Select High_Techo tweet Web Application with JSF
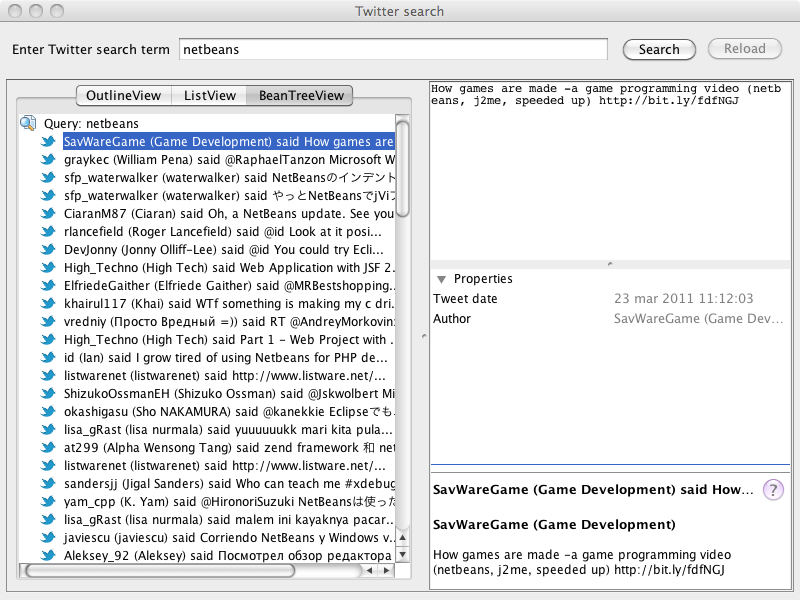 (229, 268)
